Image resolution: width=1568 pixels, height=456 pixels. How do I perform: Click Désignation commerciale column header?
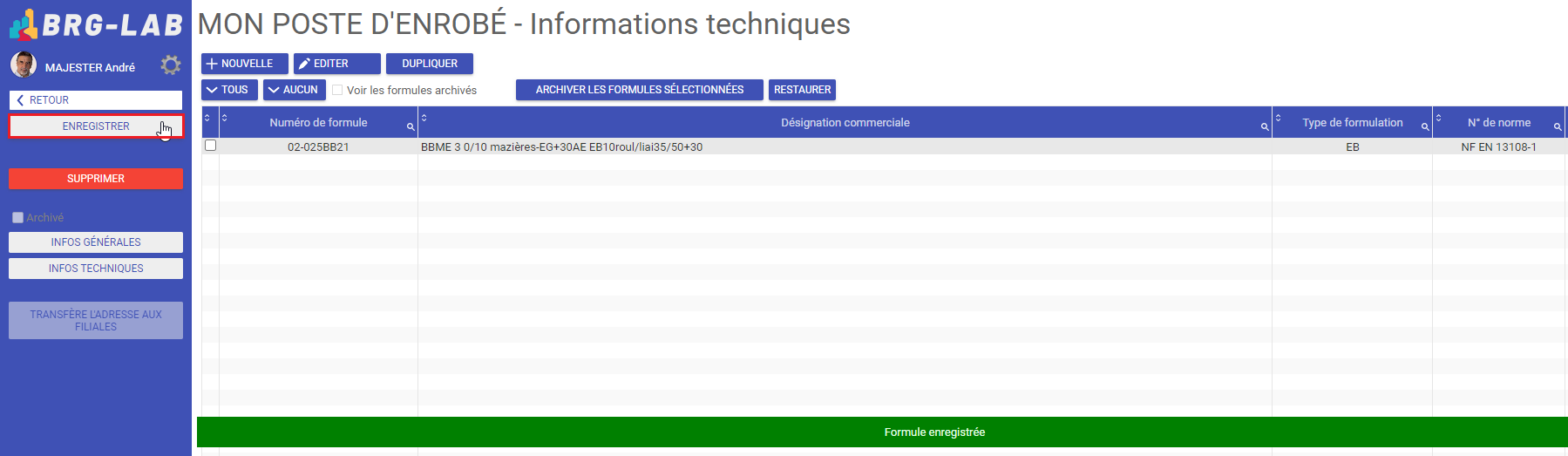pyautogui.click(x=845, y=123)
